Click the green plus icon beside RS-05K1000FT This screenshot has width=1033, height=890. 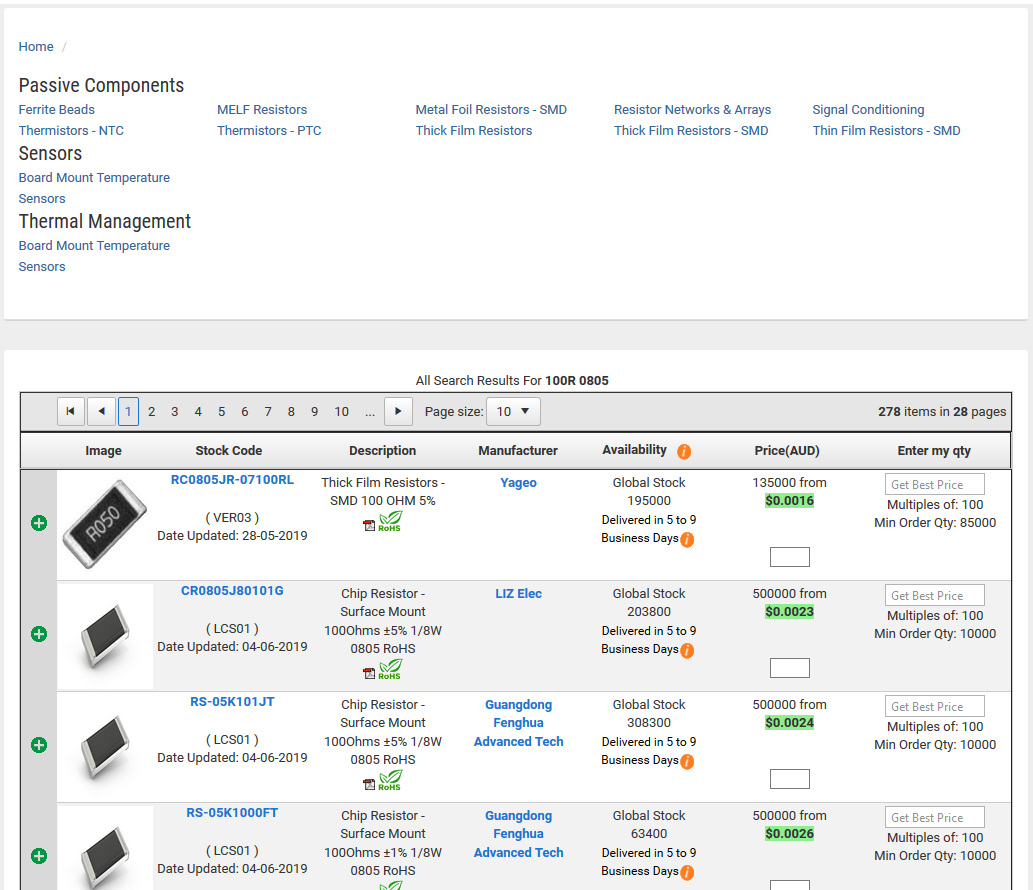point(39,856)
